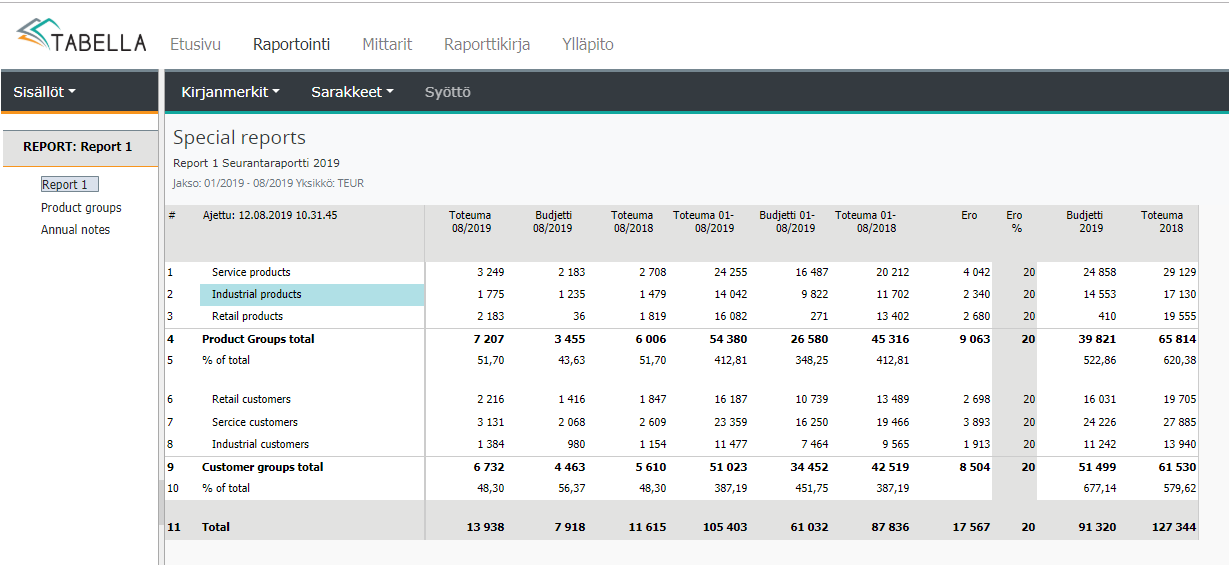
Task: Click the Ero % column header
Action: click(x=1014, y=221)
